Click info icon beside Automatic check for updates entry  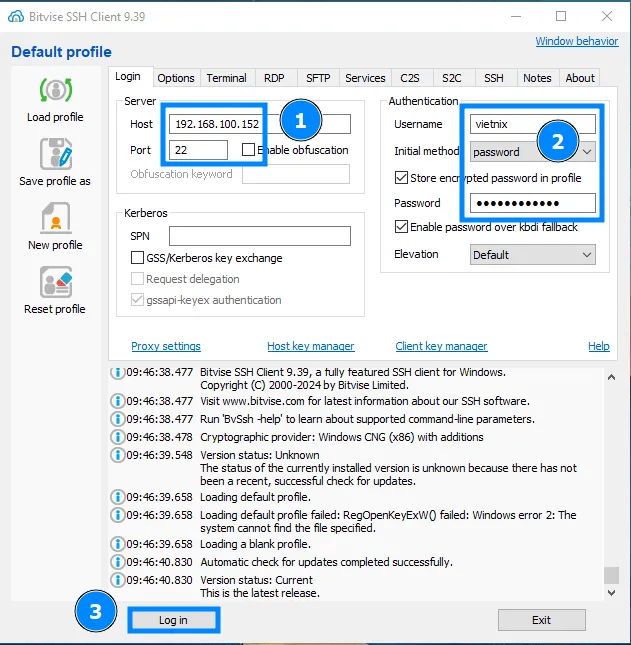point(118,562)
